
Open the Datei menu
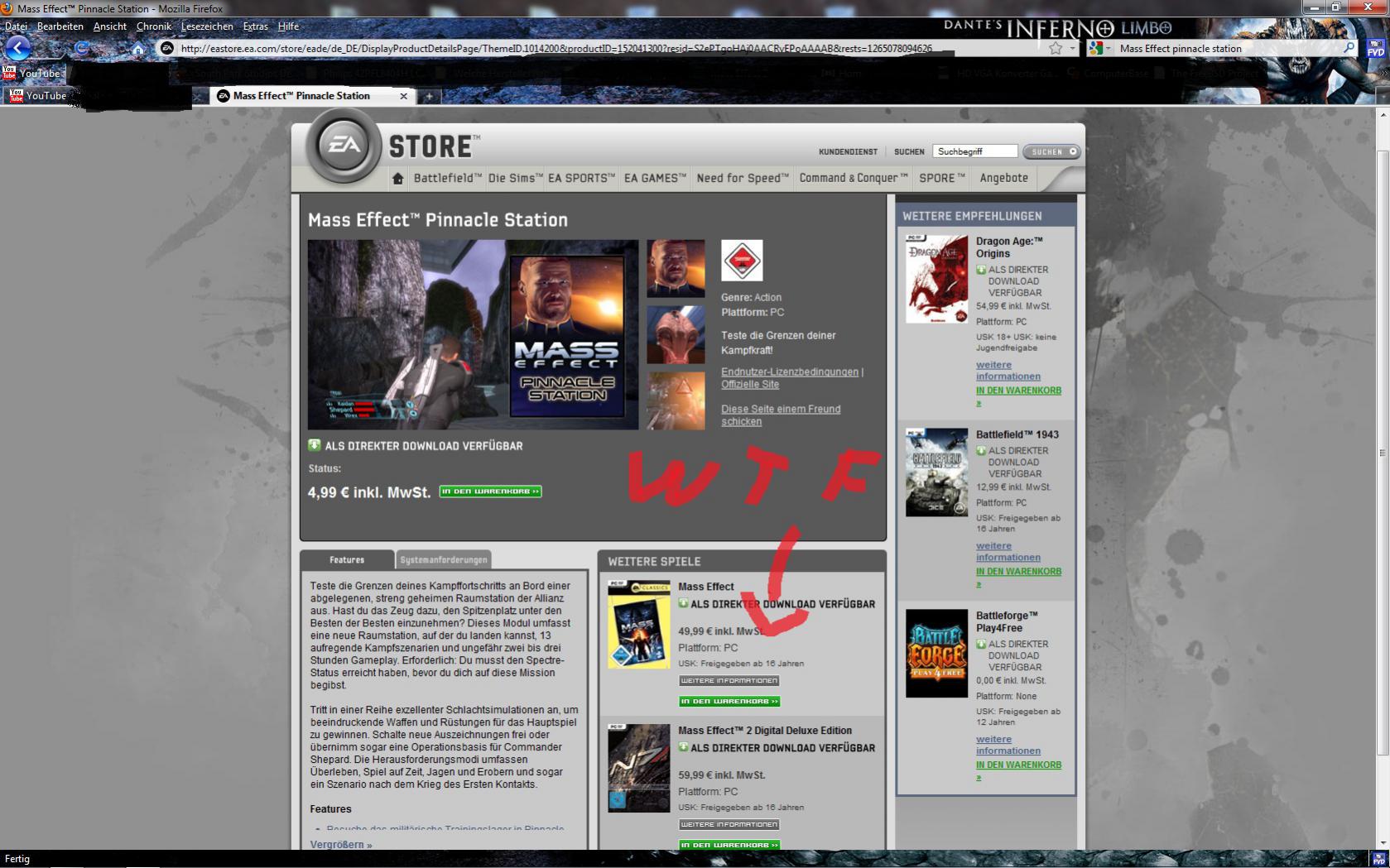point(16,26)
